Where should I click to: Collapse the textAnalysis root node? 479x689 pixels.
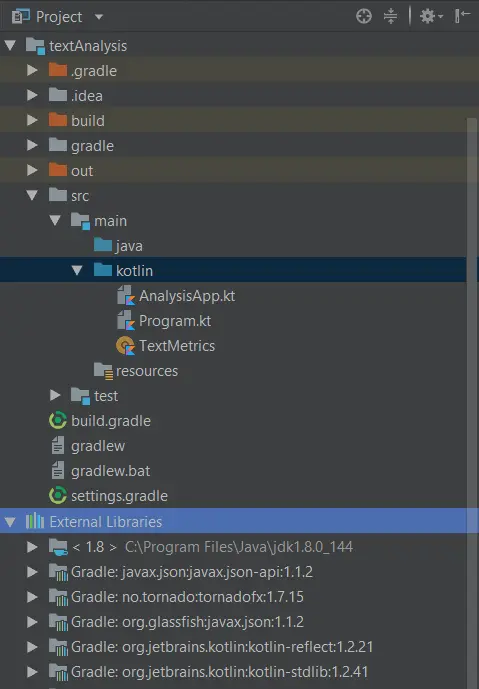coord(11,45)
